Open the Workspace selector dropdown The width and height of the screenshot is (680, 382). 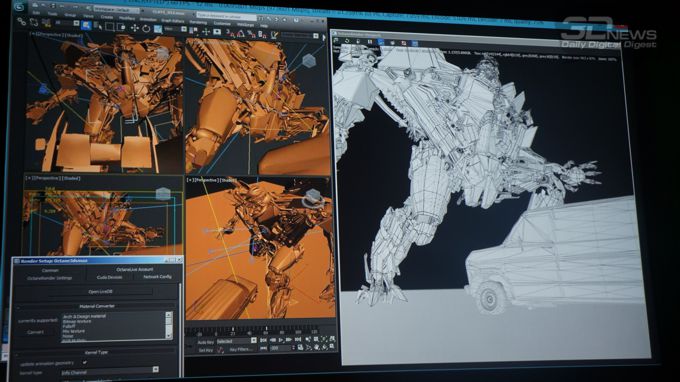tap(117, 10)
